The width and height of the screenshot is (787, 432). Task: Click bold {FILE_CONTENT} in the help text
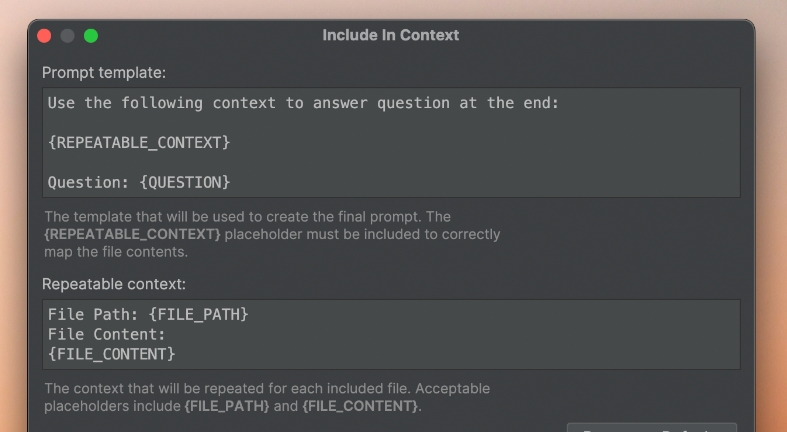(360, 406)
